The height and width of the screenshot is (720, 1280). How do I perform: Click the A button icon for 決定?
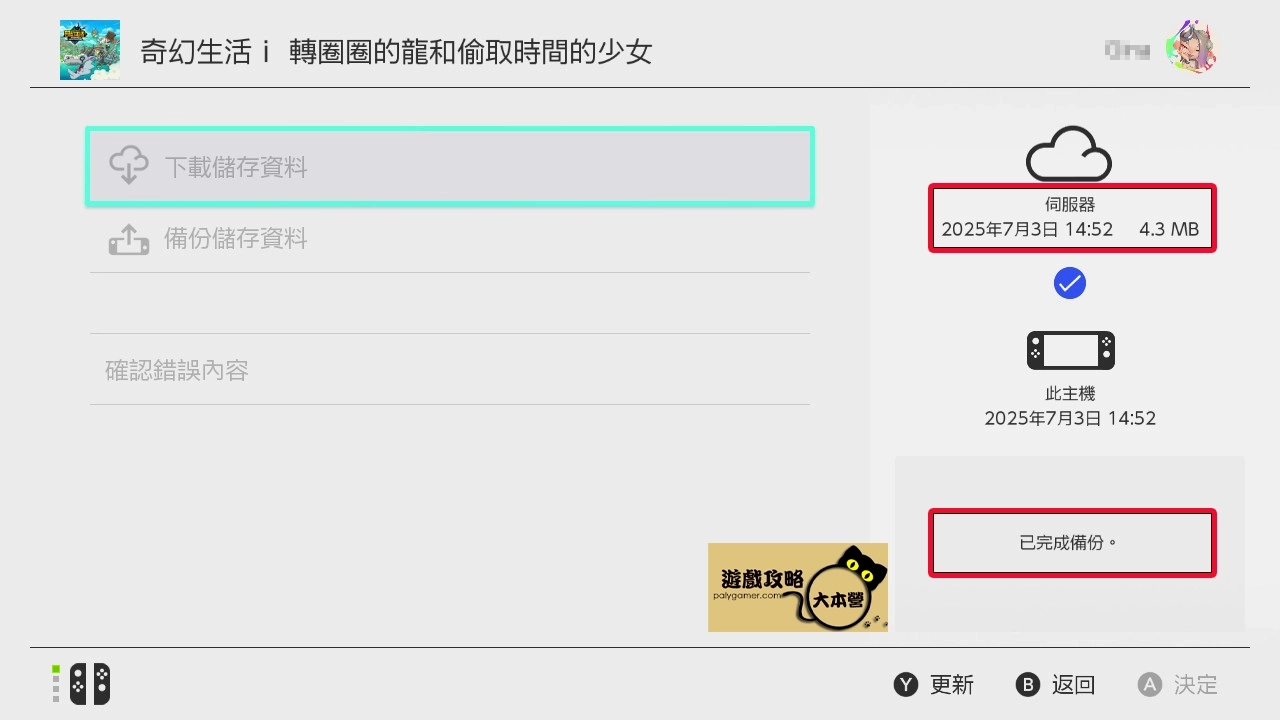coord(1150,685)
